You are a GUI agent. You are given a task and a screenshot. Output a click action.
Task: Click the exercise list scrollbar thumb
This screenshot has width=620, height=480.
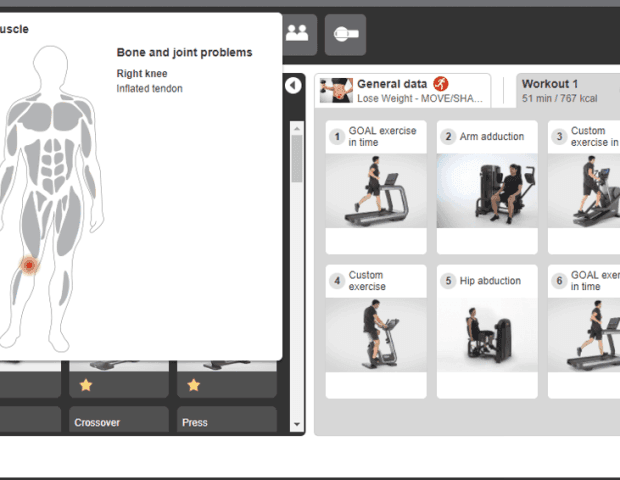[x=297, y=159]
